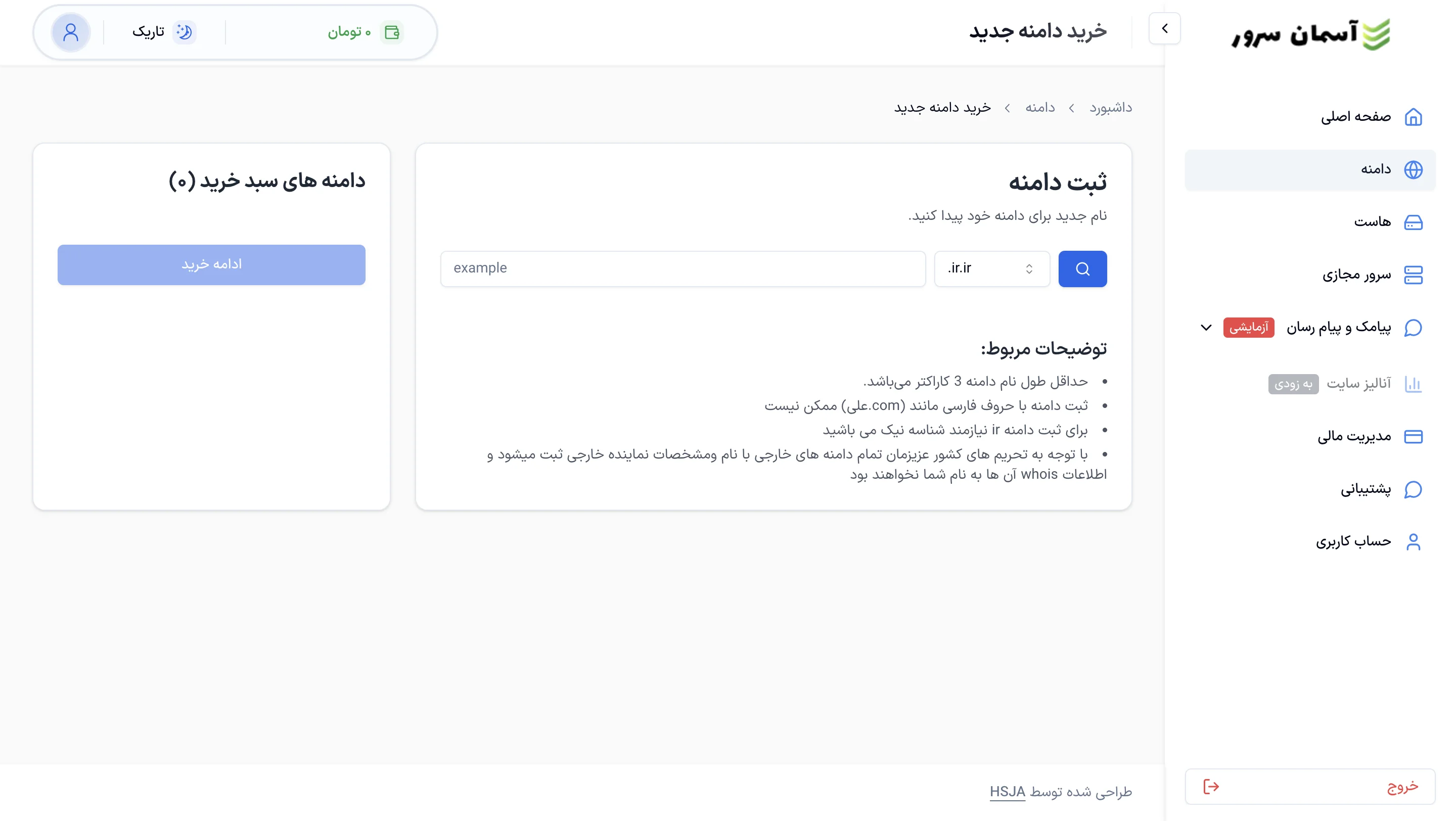Click the user avatar icon in header

(71, 32)
